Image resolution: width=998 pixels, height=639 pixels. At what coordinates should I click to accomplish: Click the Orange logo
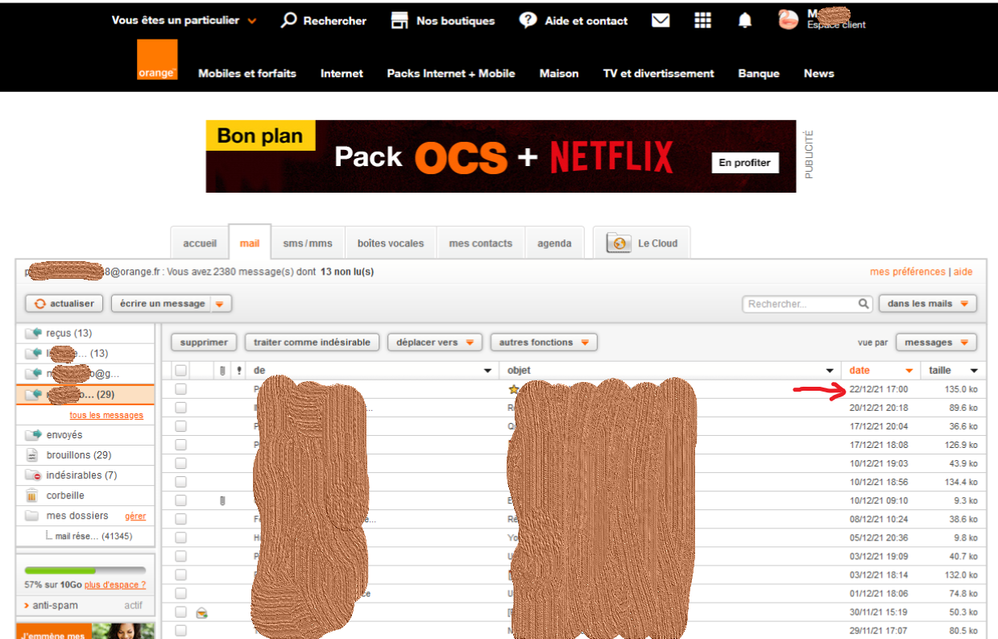point(157,60)
